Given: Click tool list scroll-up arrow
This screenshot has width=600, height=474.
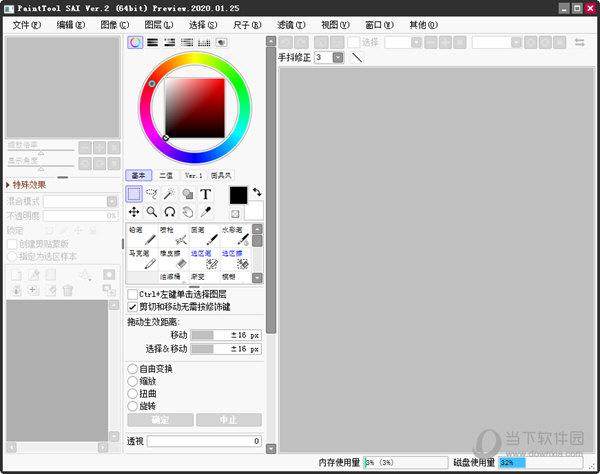Looking at the screenshot, I should click(258, 229).
